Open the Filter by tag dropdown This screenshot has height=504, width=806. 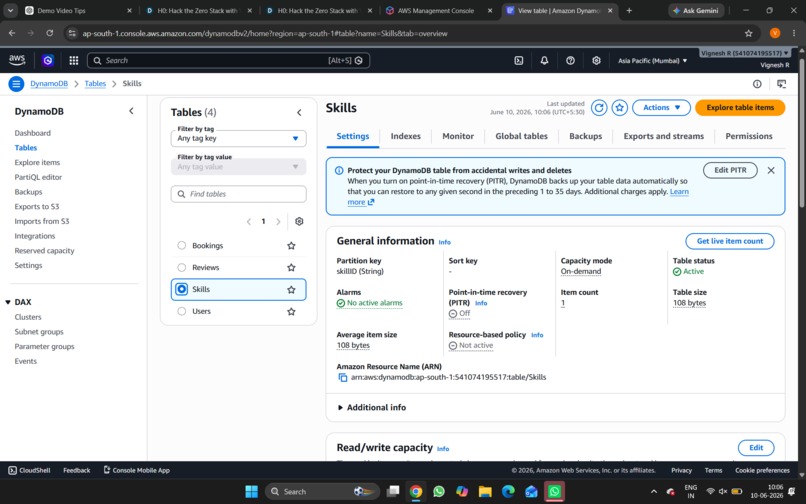click(239, 138)
